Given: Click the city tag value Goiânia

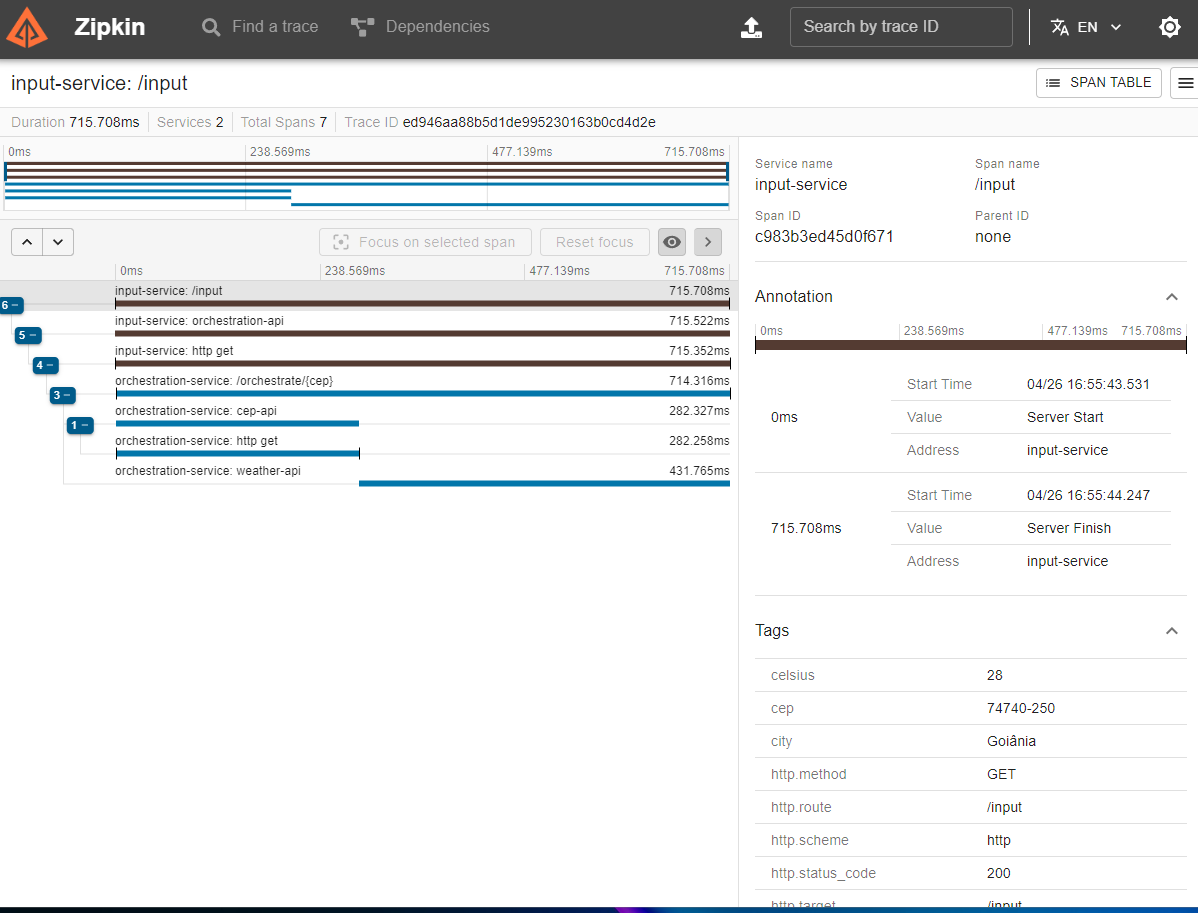Looking at the screenshot, I should pos(1011,741).
